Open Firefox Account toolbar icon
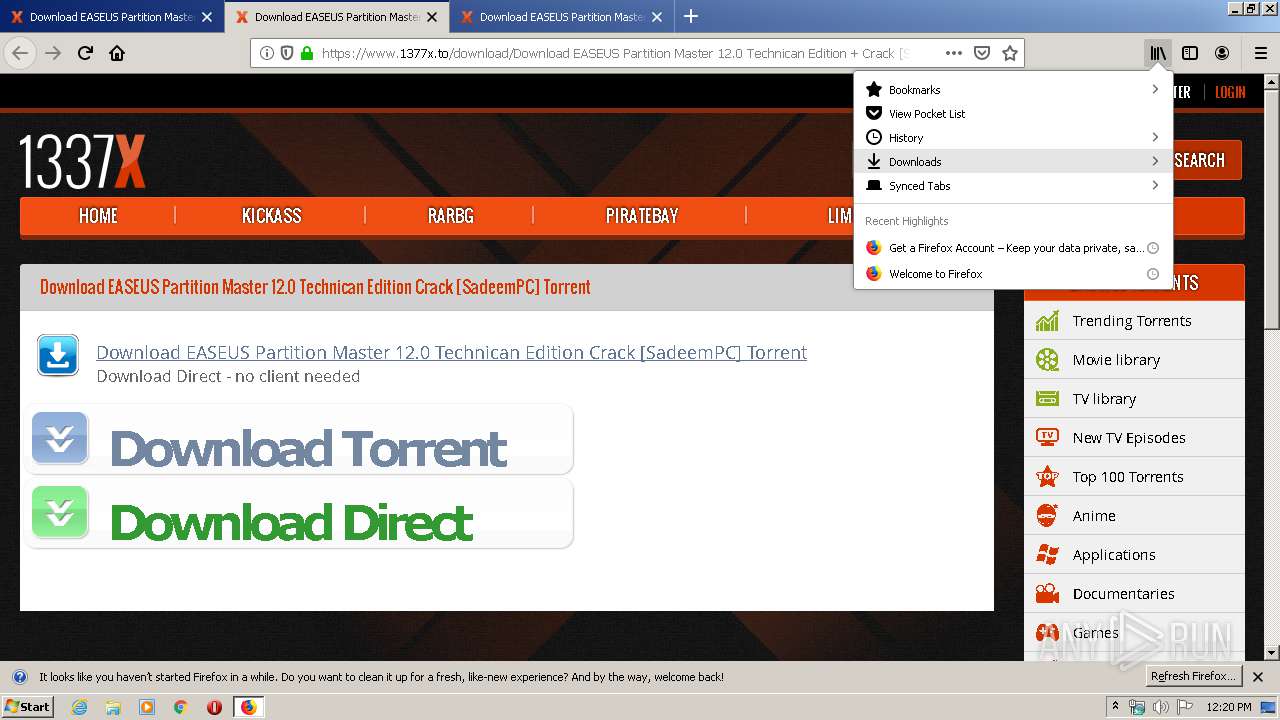The height and width of the screenshot is (720, 1280). coord(1222,53)
